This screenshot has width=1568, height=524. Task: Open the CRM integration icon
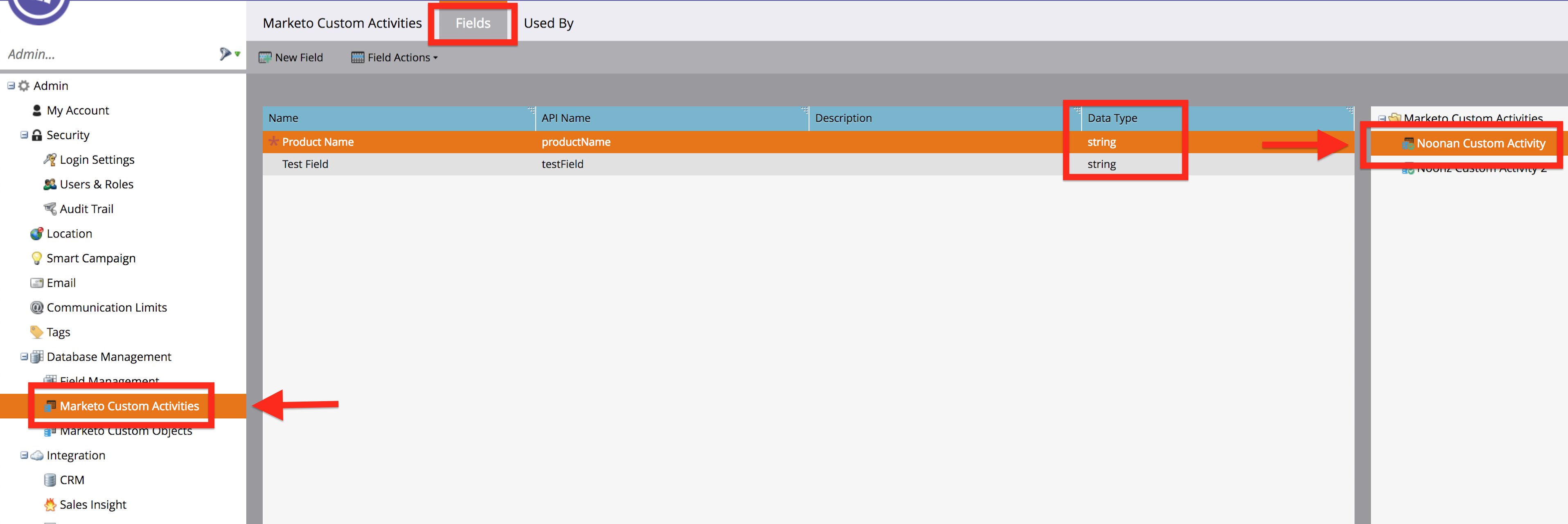click(x=50, y=479)
